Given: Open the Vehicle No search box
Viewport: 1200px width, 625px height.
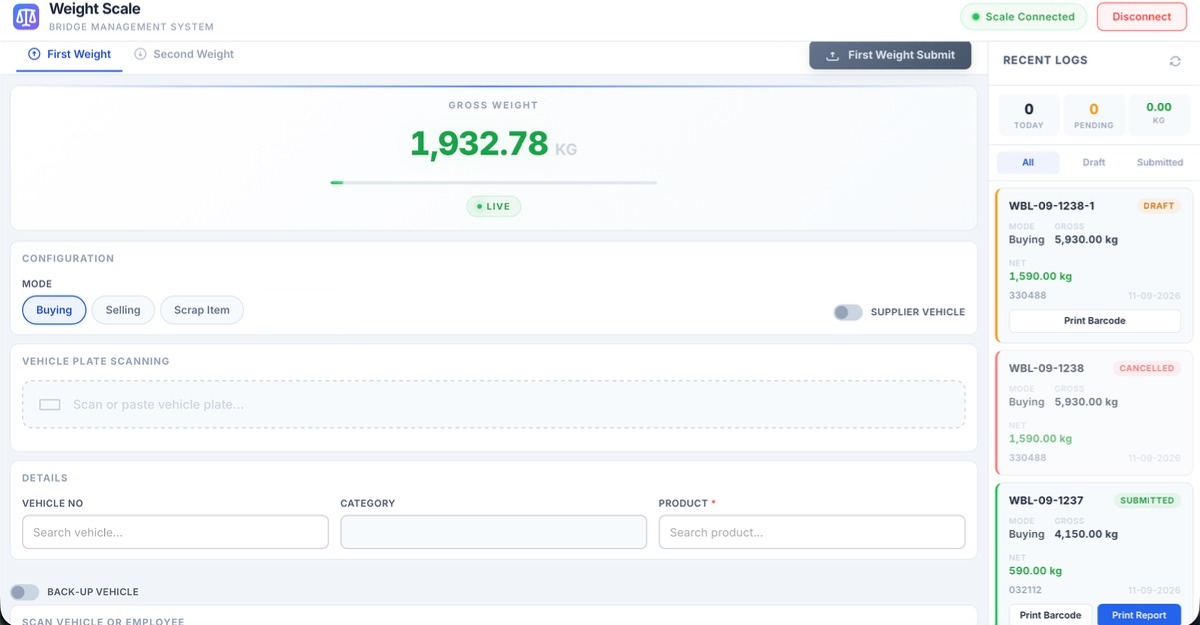Looking at the screenshot, I should (175, 532).
